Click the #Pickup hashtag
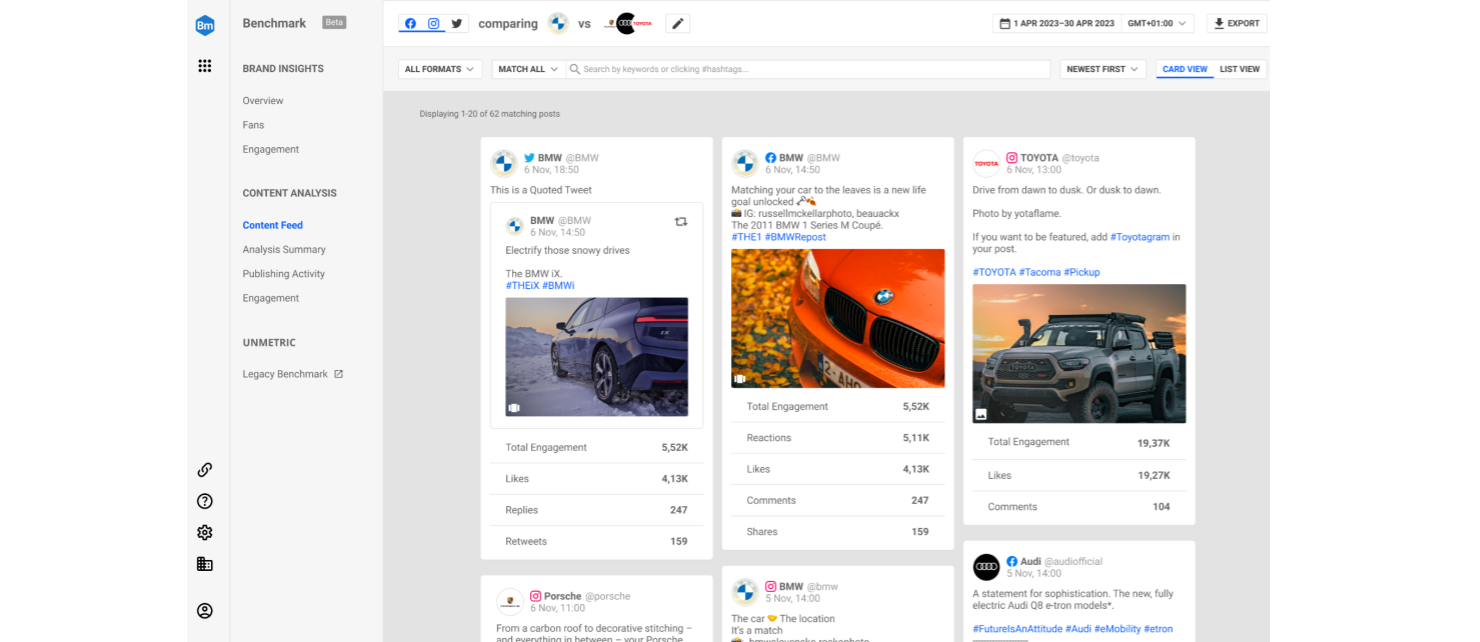This screenshot has height=642, width=1480. coord(1082,272)
